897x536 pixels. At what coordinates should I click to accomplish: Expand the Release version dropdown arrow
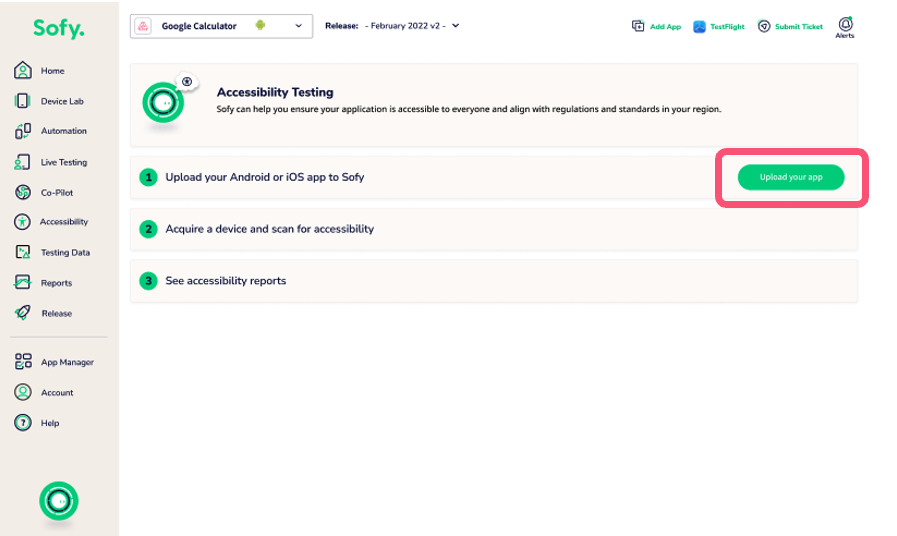(455, 26)
